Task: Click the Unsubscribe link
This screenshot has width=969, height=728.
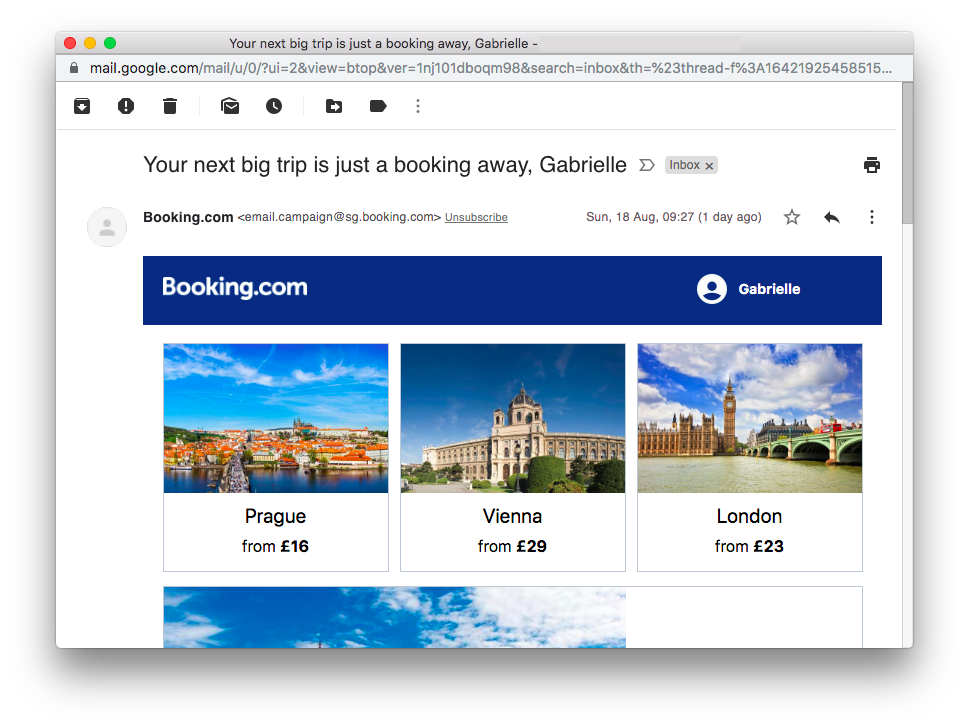Action: click(x=476, y=218)
